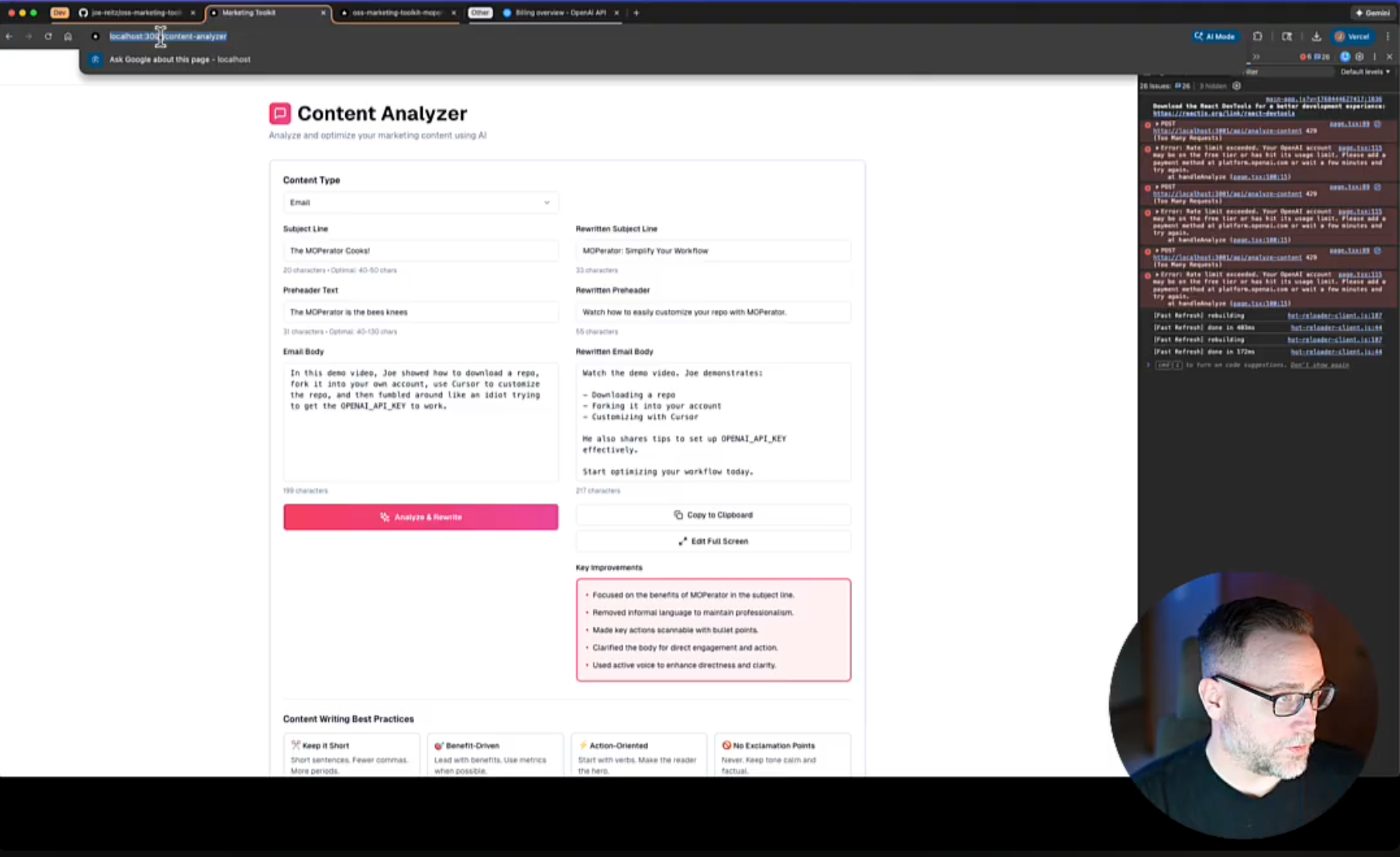Close the DevTools panel
This screenshot has height=857, width=1400.
1390,57
